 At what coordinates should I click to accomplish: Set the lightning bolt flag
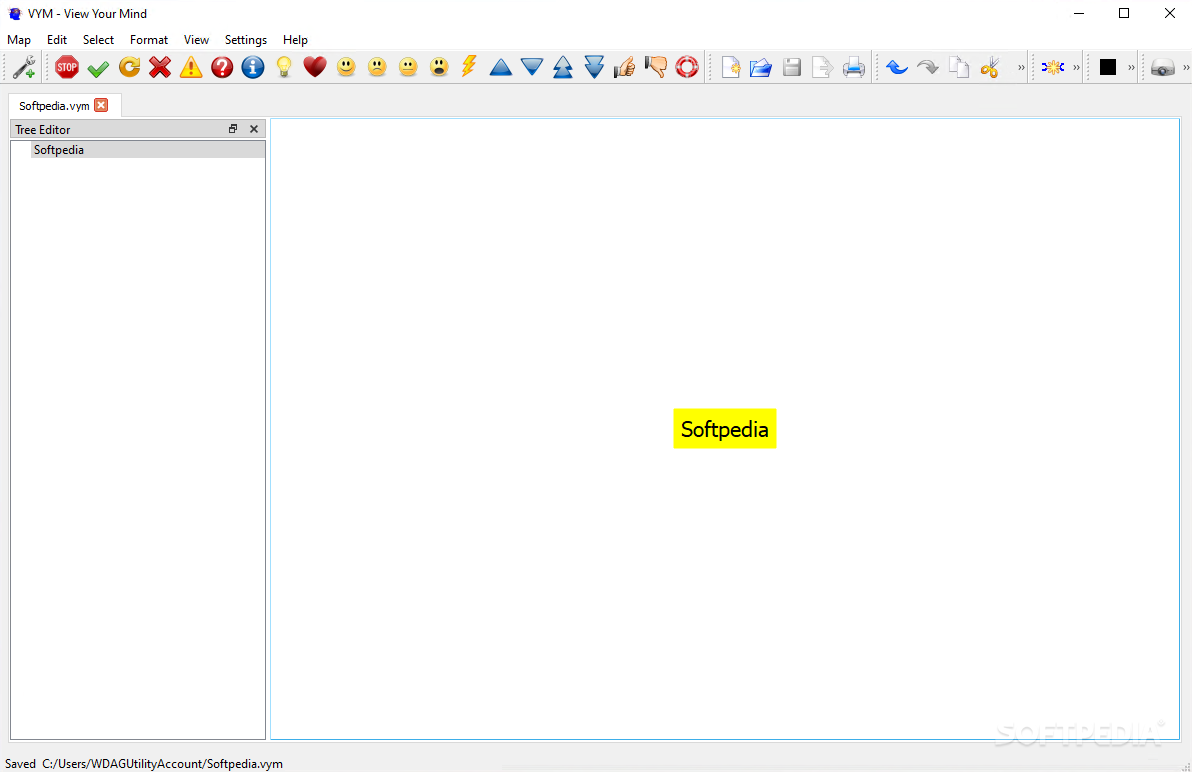tap(469, 67)
